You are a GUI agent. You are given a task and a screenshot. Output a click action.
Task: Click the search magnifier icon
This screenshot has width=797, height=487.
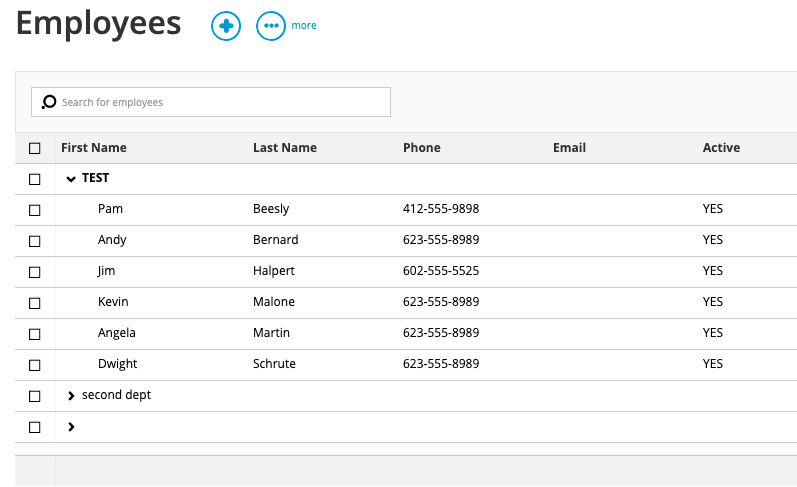49,102
